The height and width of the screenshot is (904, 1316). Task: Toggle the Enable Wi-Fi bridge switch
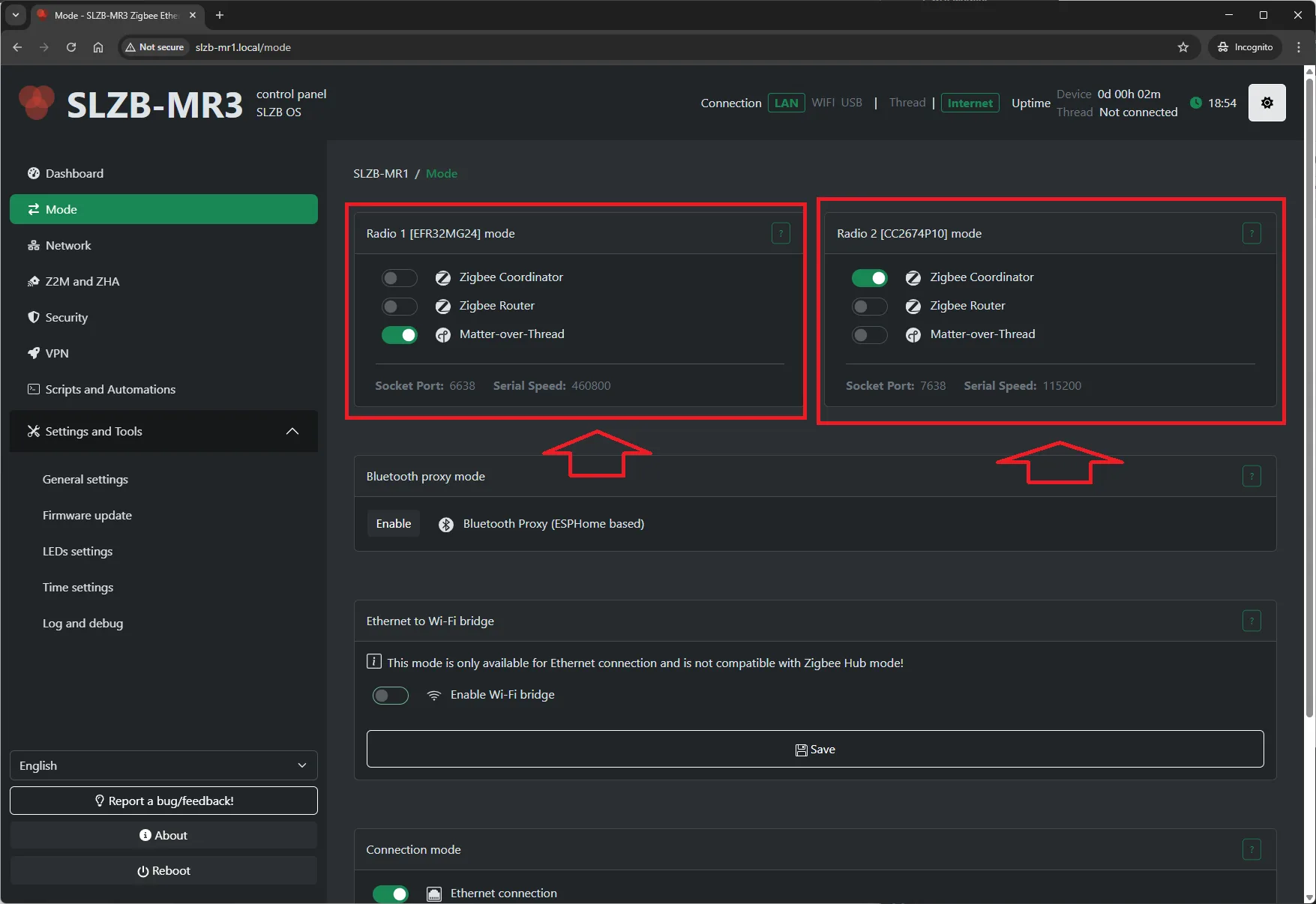click(x=390, y=696)
